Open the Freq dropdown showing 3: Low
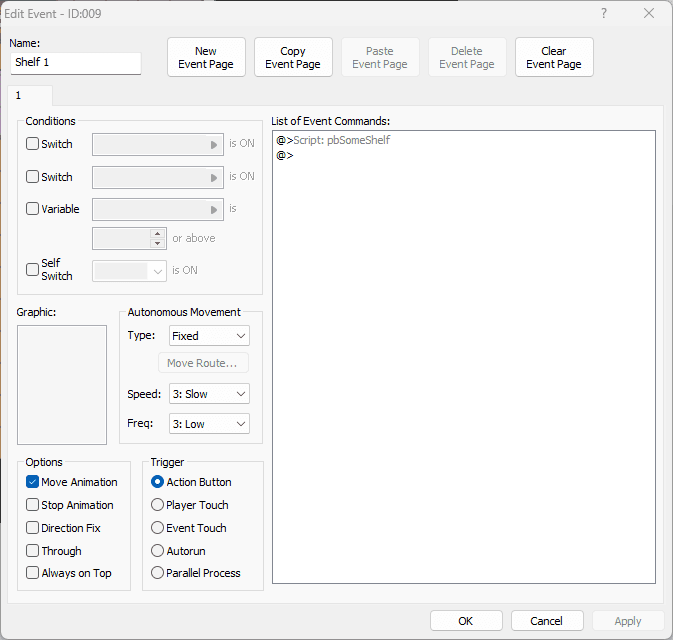The width and height of the screenshot is (673, 640). pos(209,424)
